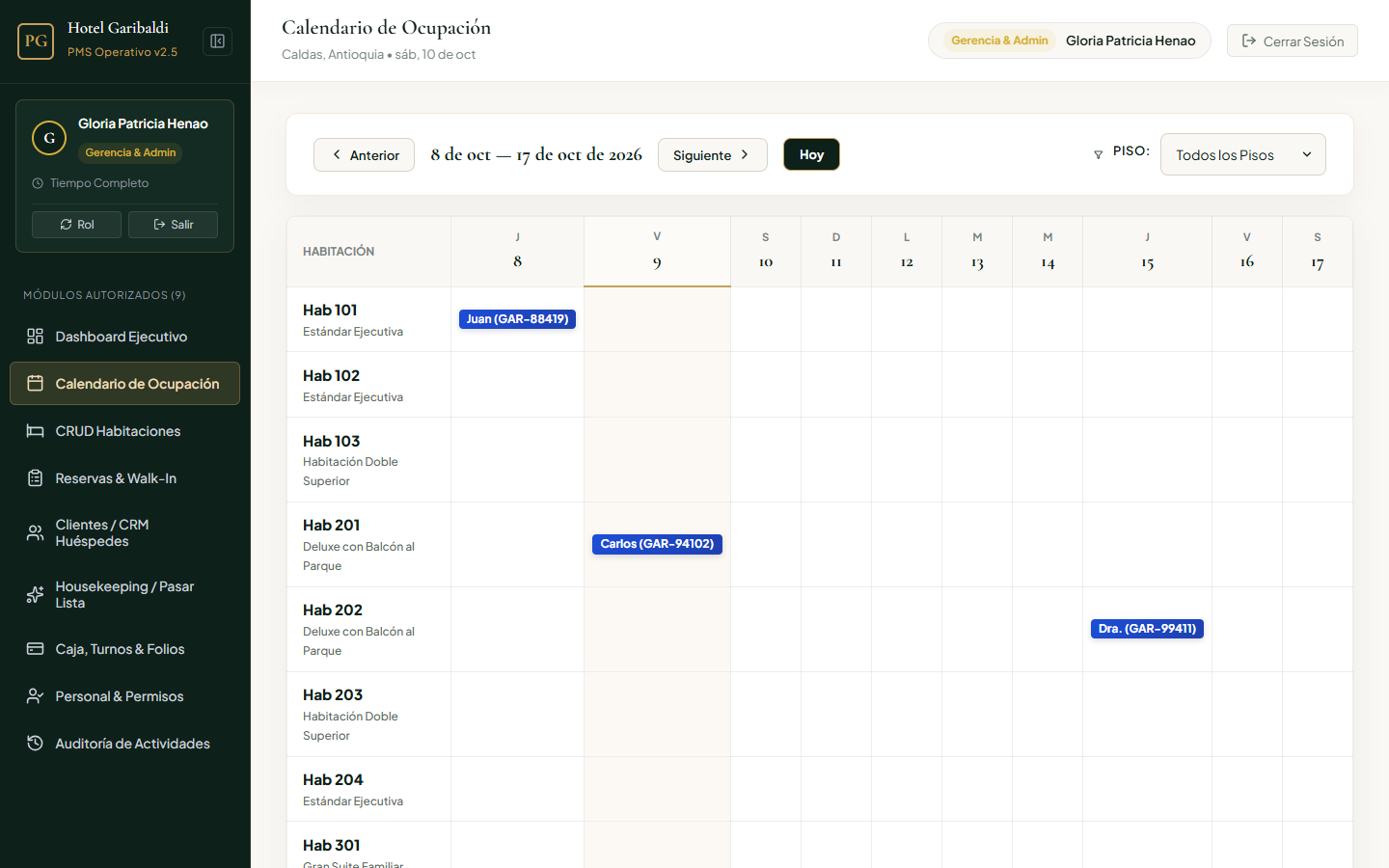Advance to Siguiente date range
The image size is (1389, 868).
(x=713, y=154)
